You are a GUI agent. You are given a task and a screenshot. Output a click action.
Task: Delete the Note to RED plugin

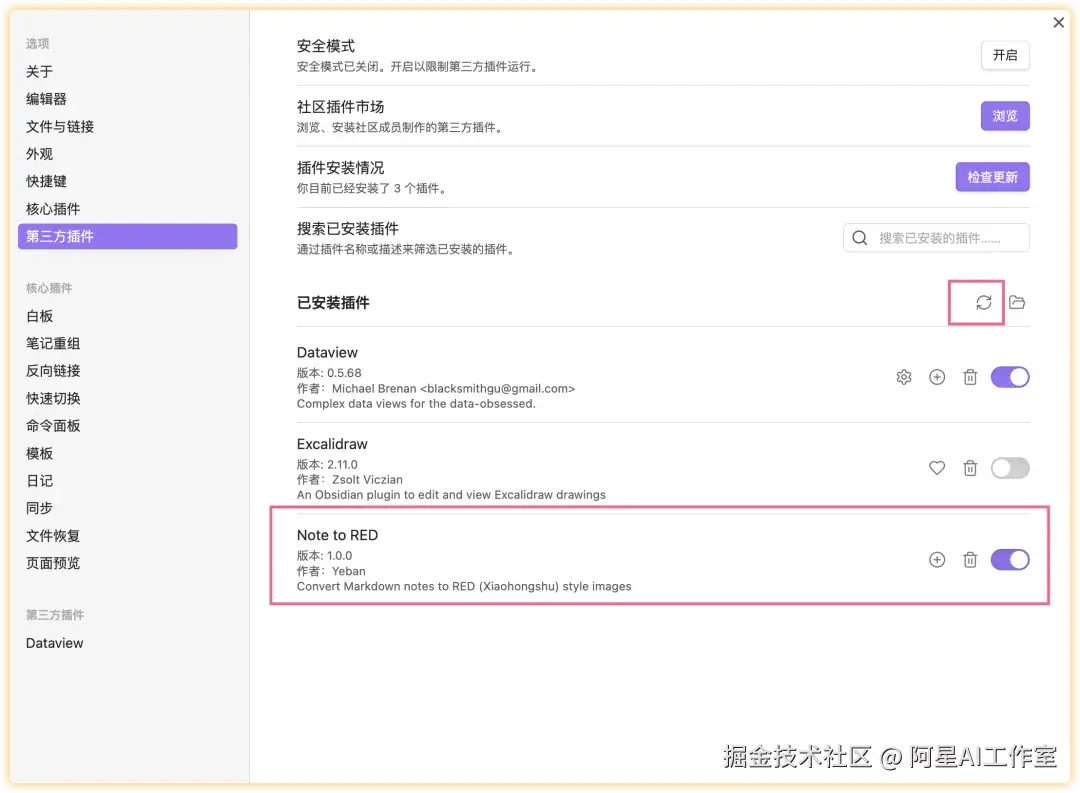(x=970, y=559)
